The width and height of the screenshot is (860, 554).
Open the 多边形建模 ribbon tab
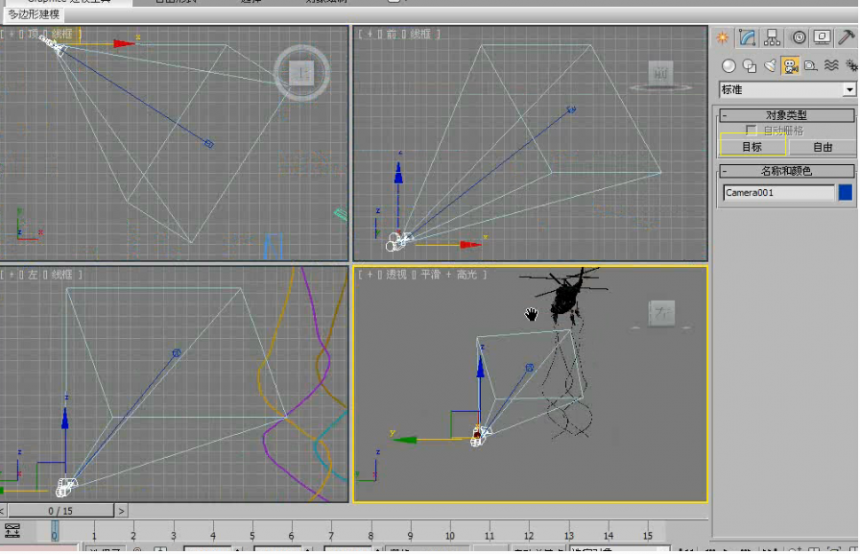(33, 14)
